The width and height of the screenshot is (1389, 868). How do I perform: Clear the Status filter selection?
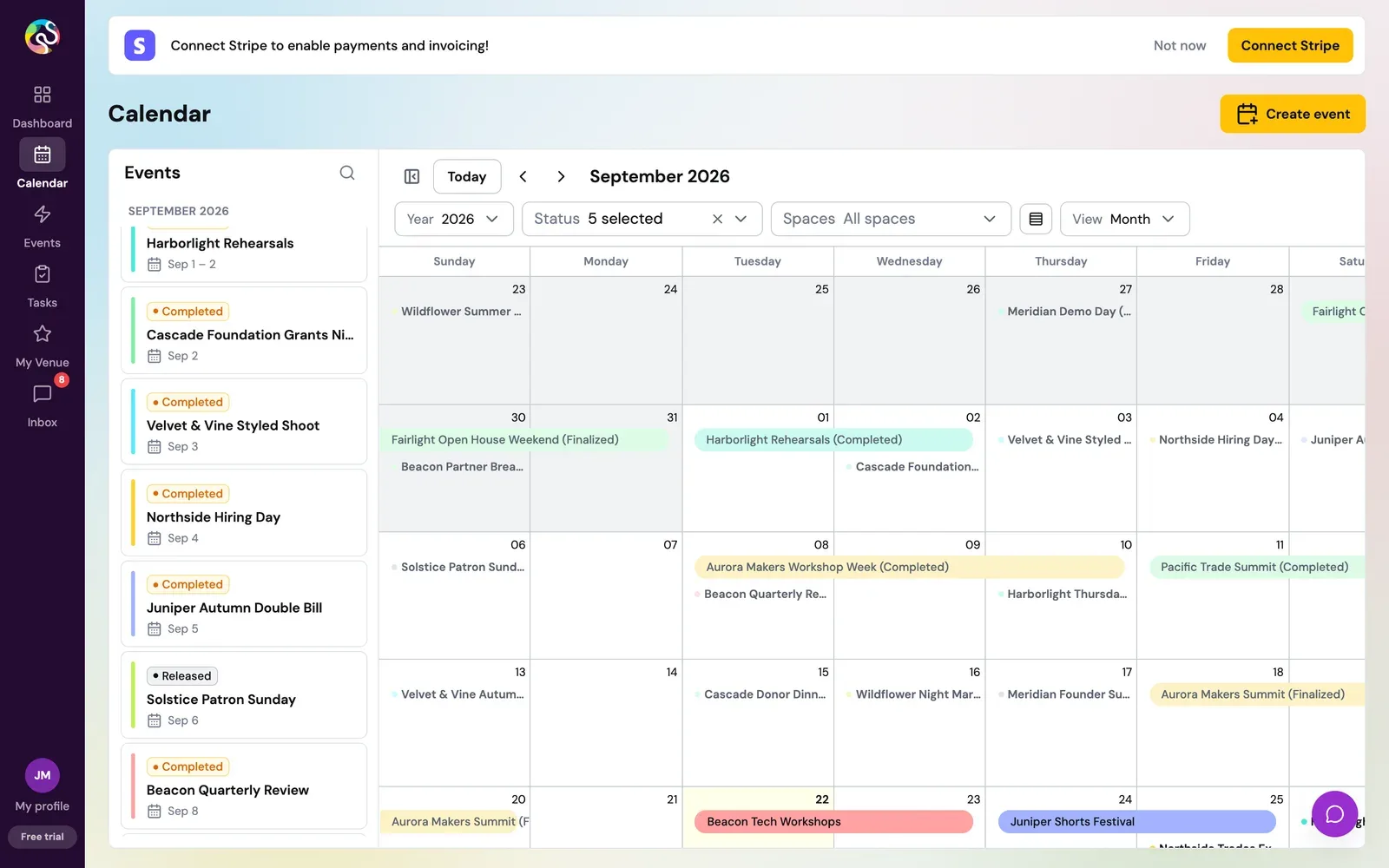[717, 219]
